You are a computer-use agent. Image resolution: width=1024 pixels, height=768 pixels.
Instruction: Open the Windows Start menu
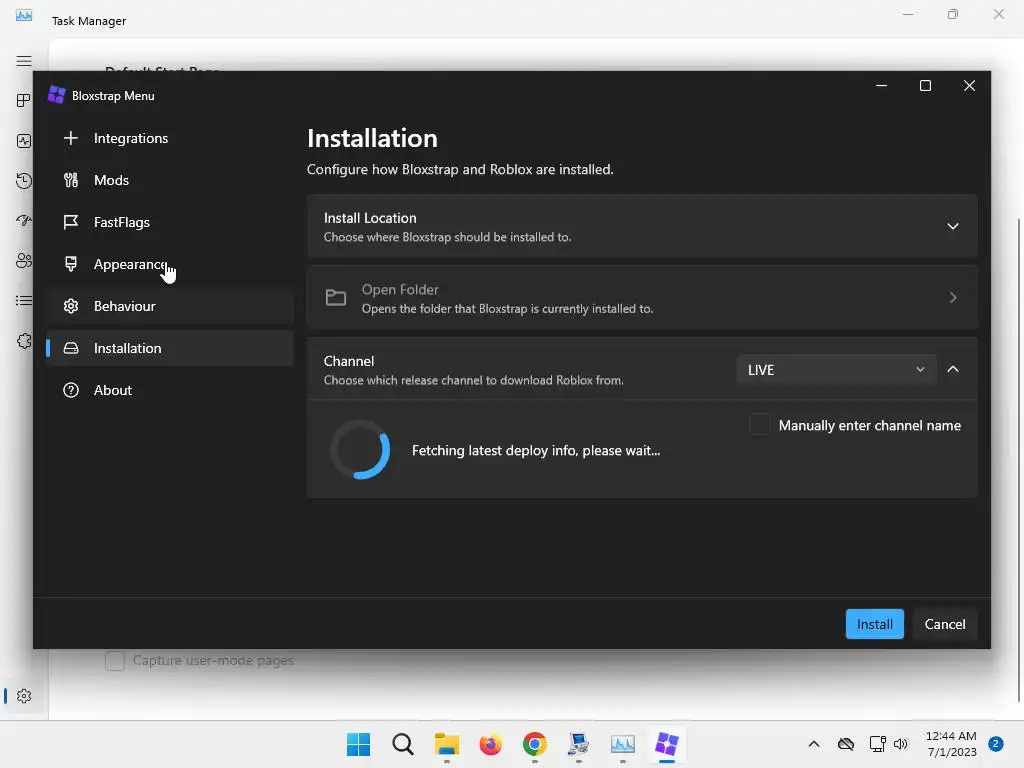click(358, 744)
